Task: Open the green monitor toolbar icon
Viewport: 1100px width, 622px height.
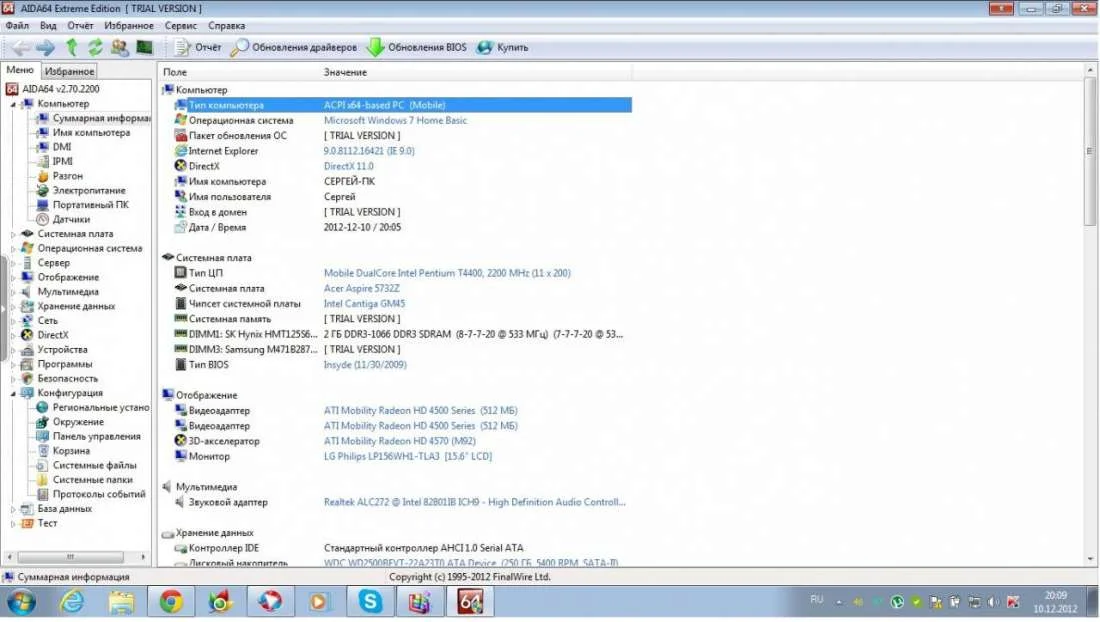Action: coord(145,48)
